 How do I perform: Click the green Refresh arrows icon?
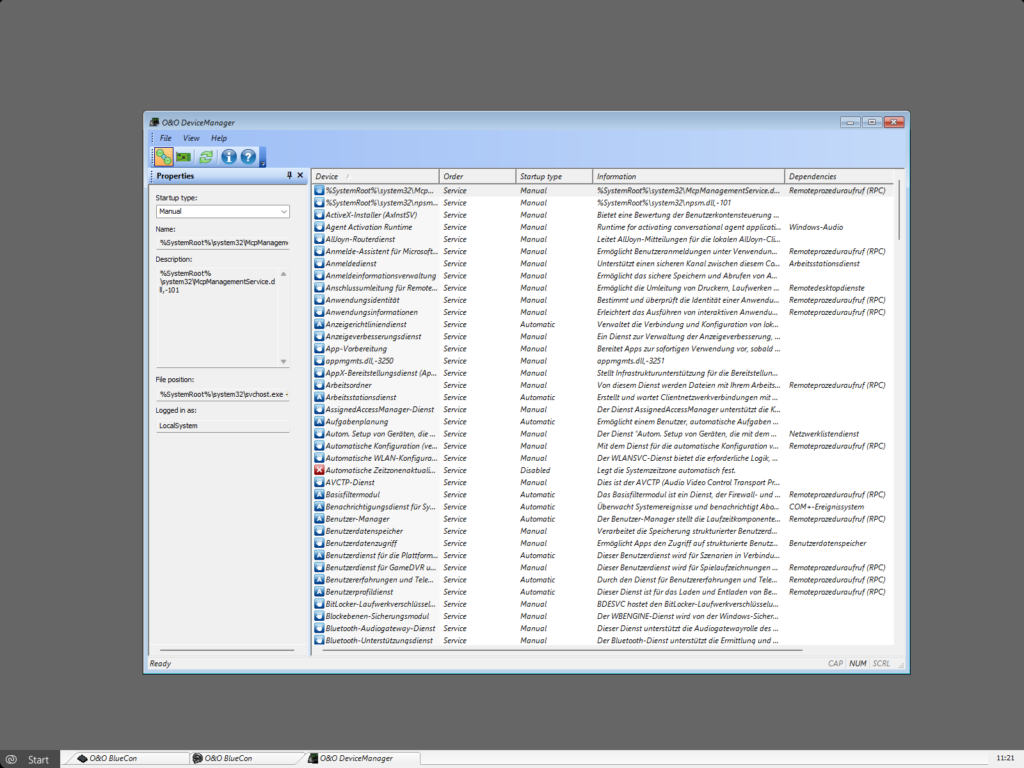point(206,157)
